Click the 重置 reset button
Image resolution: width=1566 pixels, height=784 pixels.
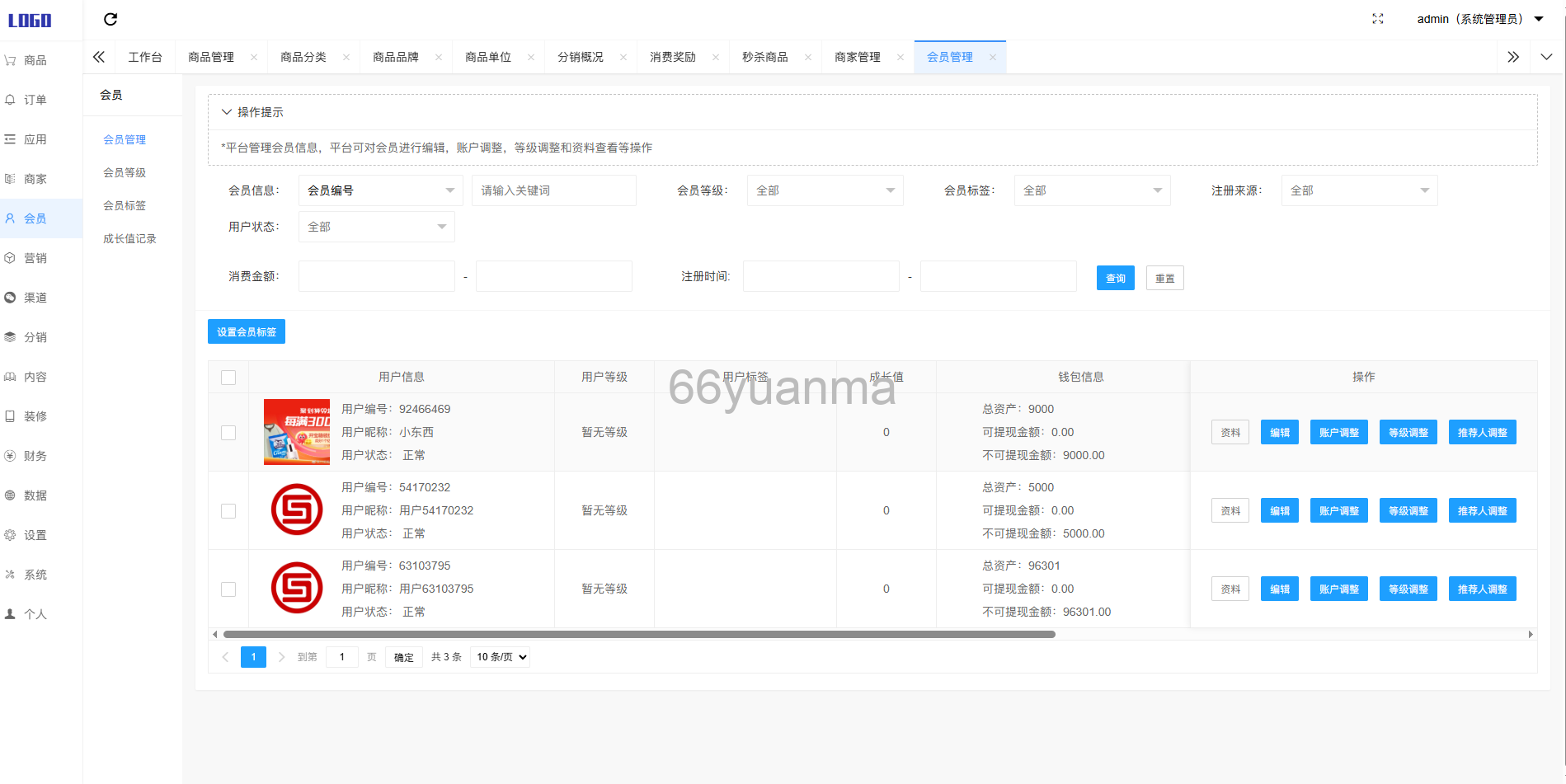coord(1165,278)
